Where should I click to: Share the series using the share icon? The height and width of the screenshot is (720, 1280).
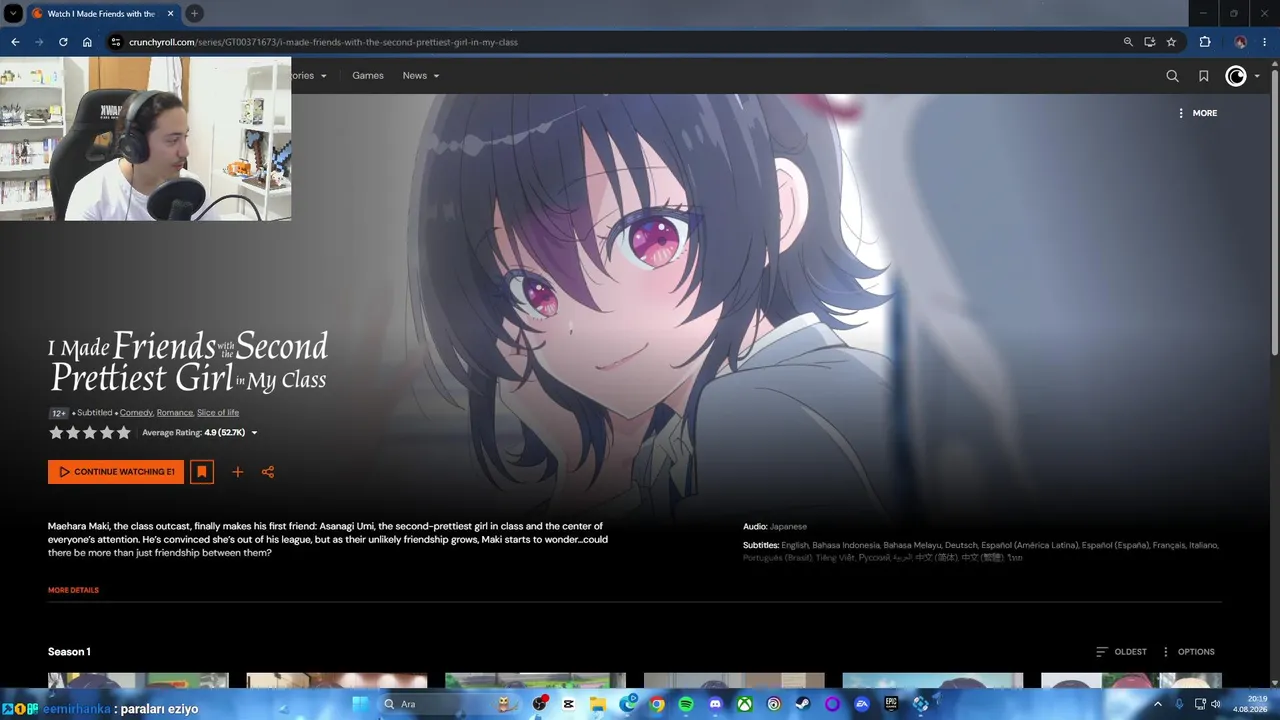(x=268, y=472)
